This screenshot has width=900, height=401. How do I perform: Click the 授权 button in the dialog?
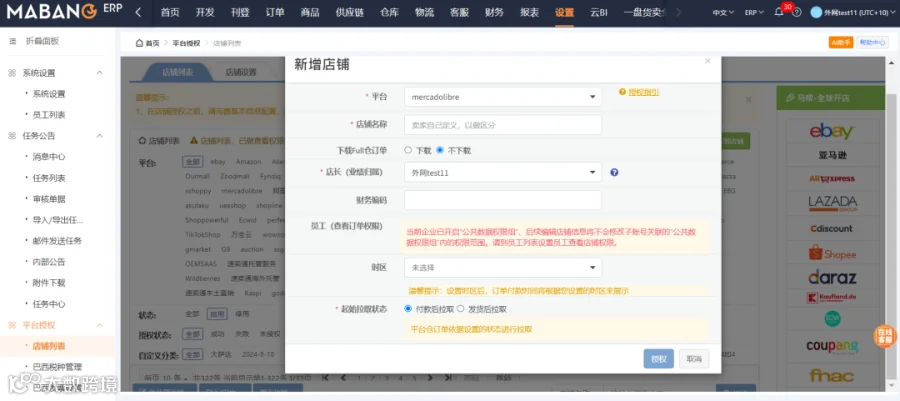coord(658,359)
